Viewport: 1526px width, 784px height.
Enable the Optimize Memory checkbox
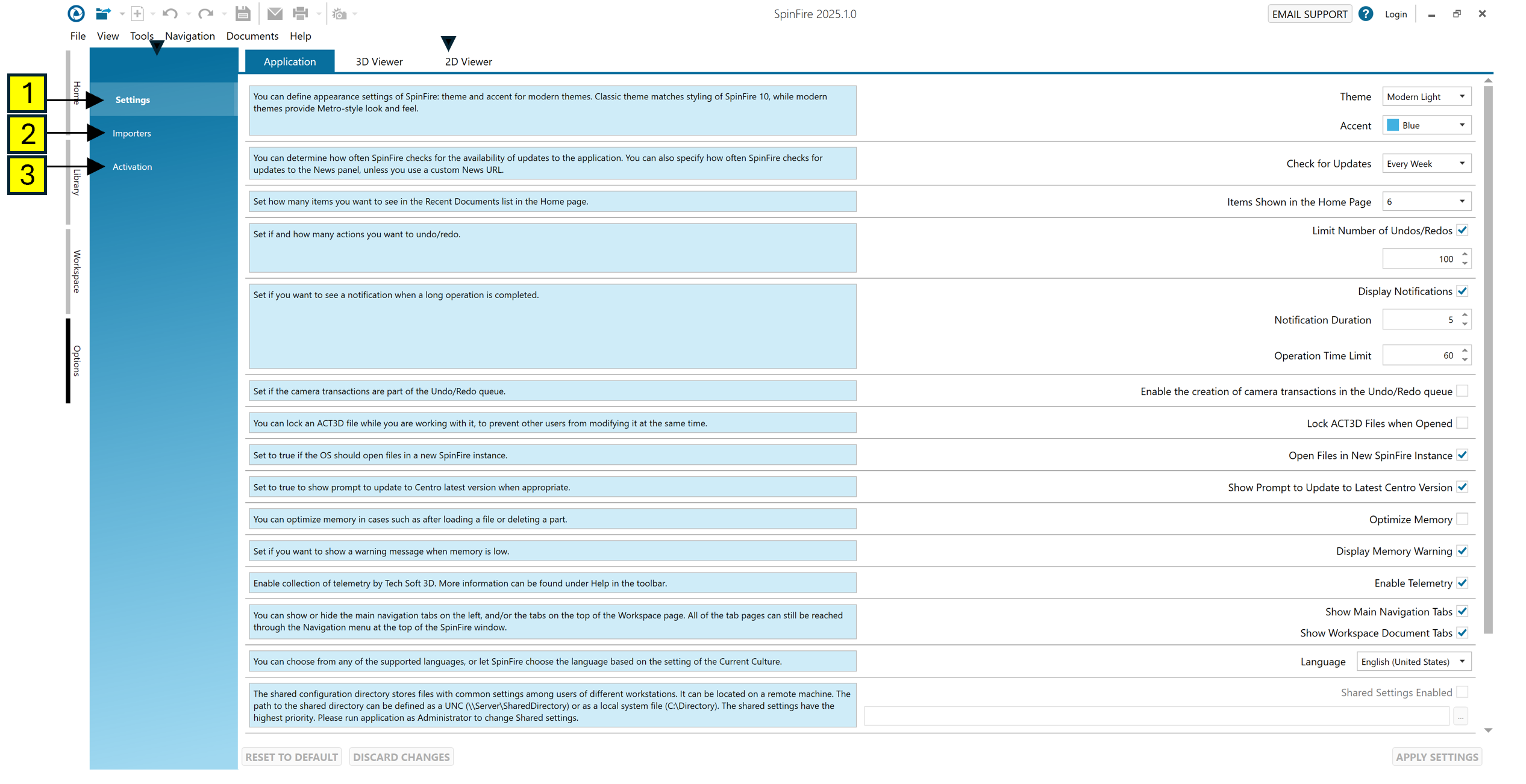click(1462, 519)
